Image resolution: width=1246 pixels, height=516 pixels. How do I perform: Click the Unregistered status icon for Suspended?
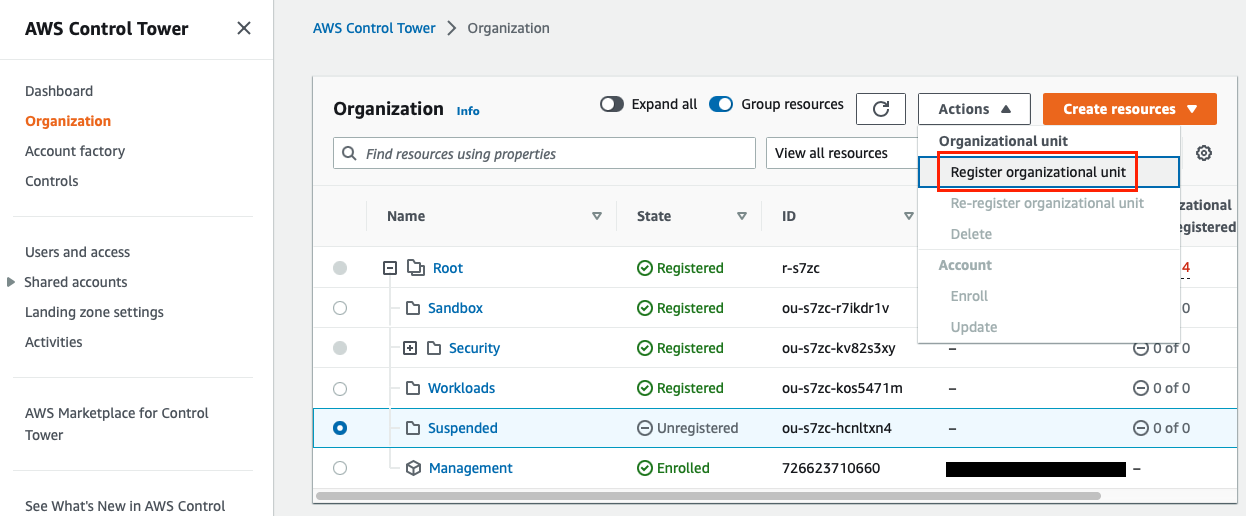click(x=645, y=428)
